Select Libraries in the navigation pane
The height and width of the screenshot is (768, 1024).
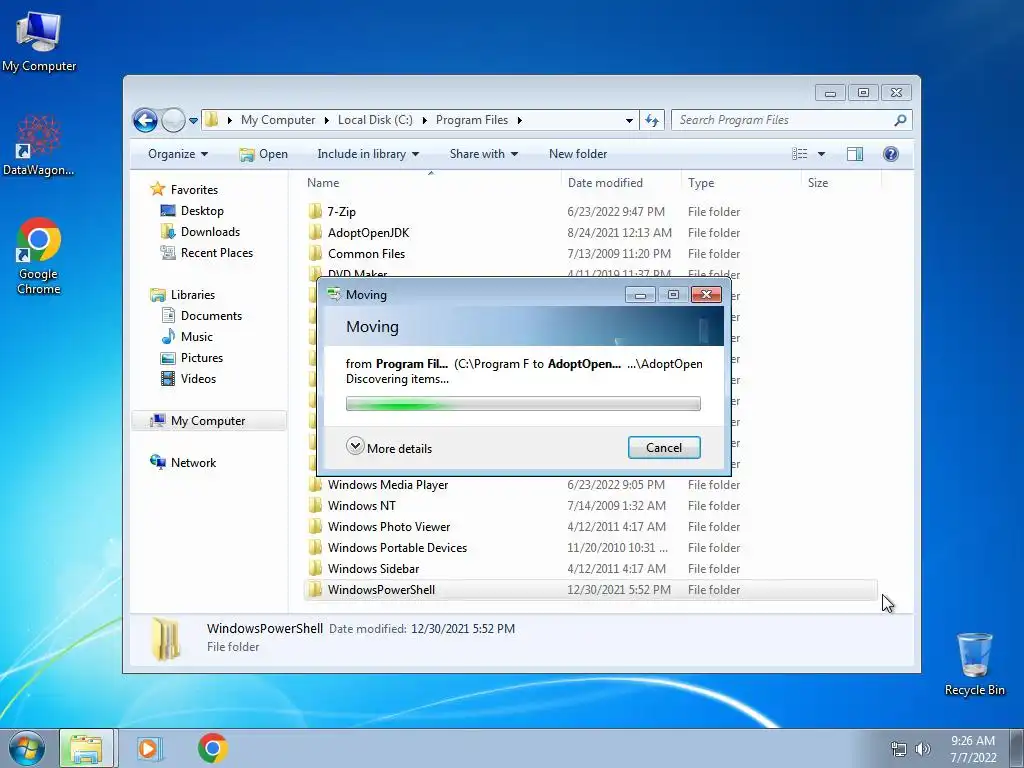pyautogui.click(x=192, y=295)
